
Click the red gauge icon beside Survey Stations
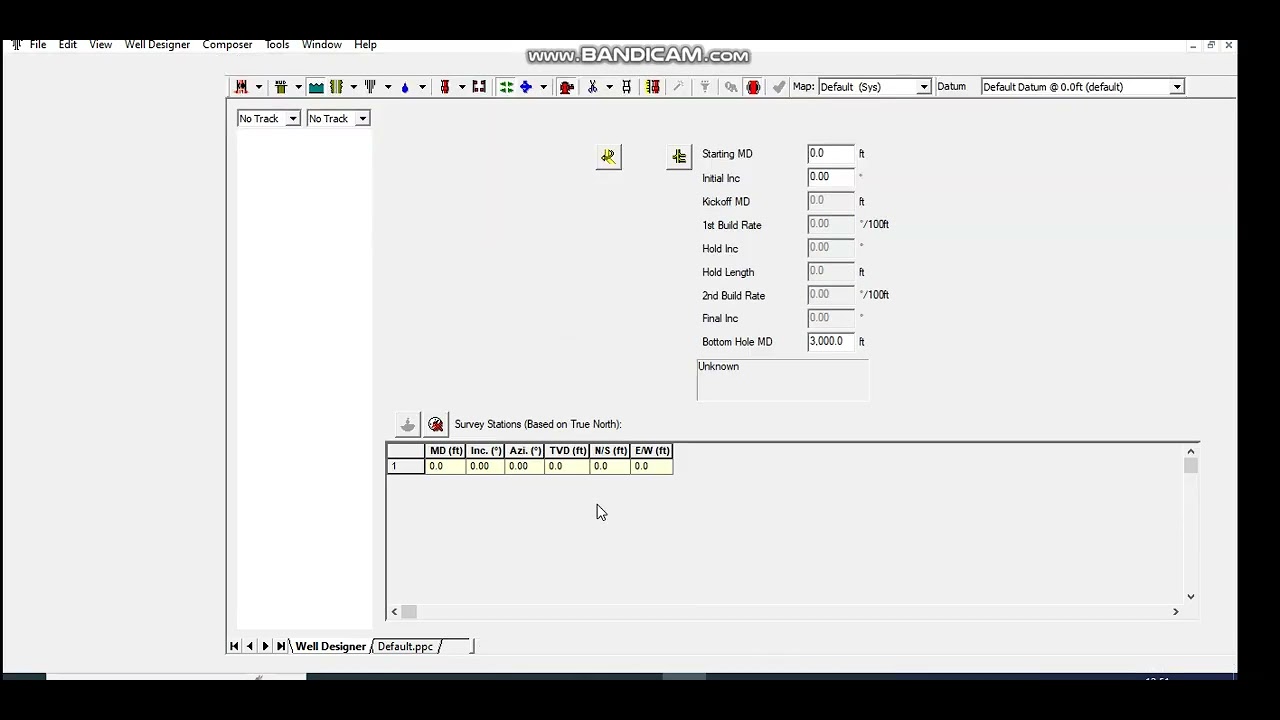coord(436,425)
